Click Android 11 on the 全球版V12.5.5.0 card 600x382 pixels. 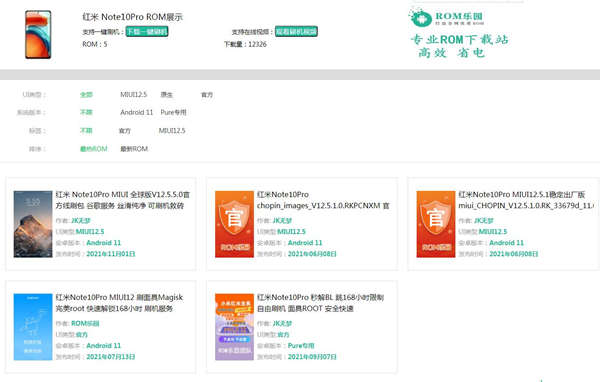click(104, 243)
